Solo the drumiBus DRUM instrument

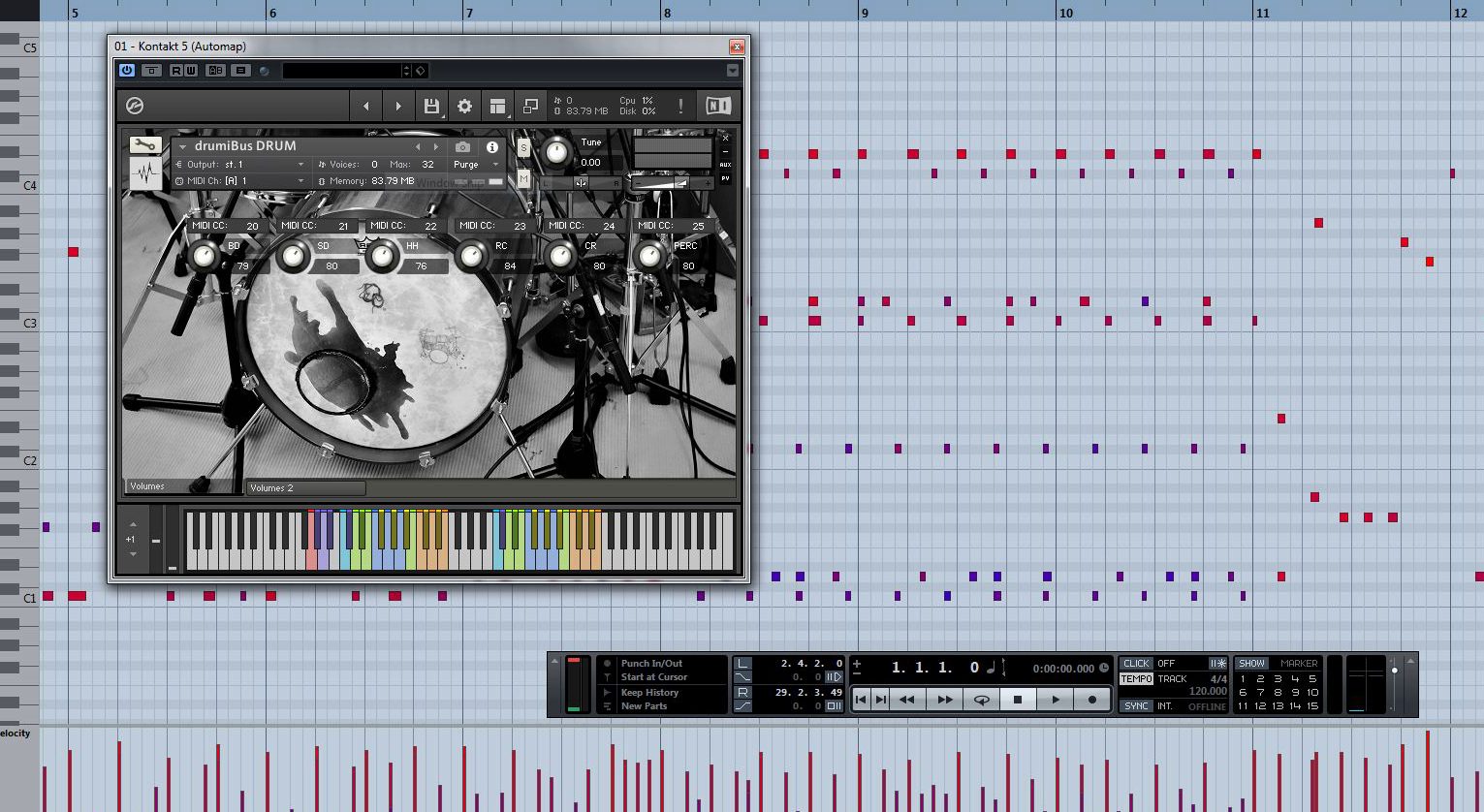(x=523, y=147)
